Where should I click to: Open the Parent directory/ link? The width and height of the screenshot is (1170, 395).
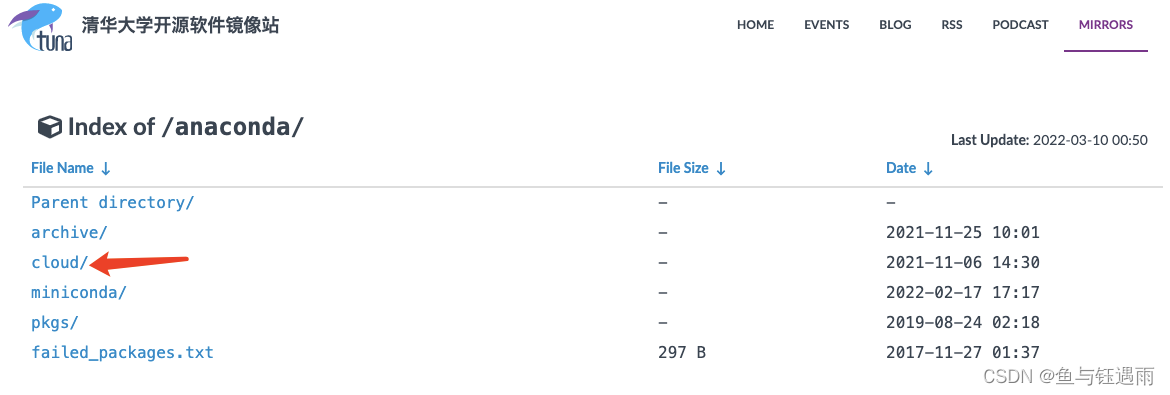[112, 202]
